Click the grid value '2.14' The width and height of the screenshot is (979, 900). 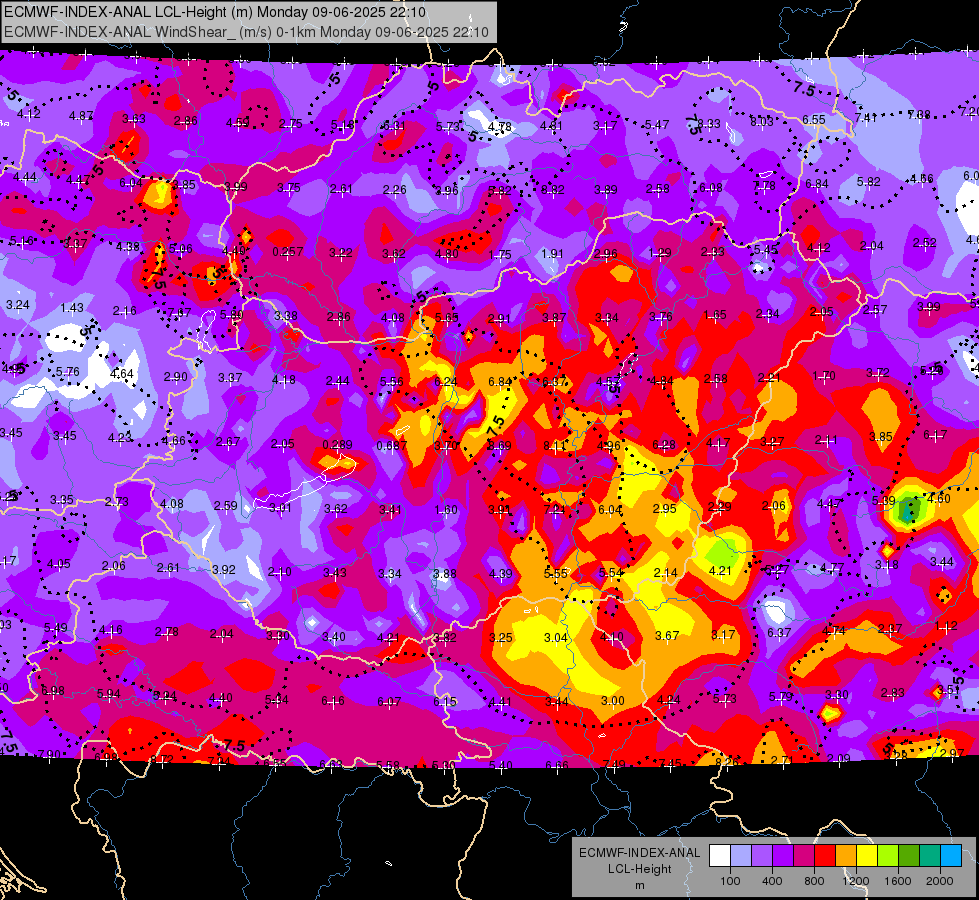tap(666, 573)
